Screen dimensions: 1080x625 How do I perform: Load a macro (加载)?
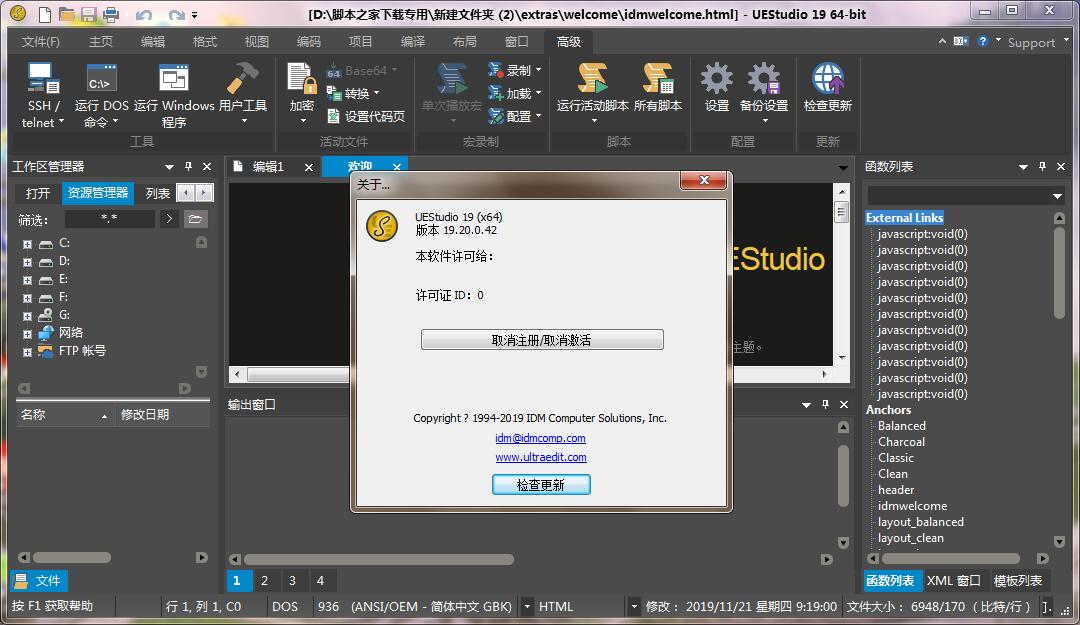click(515, 93)
